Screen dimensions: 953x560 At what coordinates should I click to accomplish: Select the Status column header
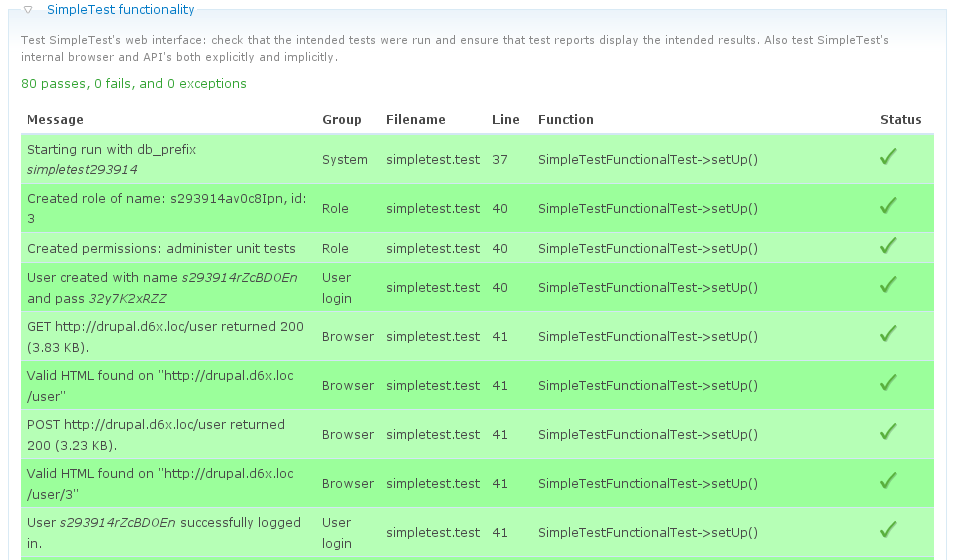coord(901,120)
